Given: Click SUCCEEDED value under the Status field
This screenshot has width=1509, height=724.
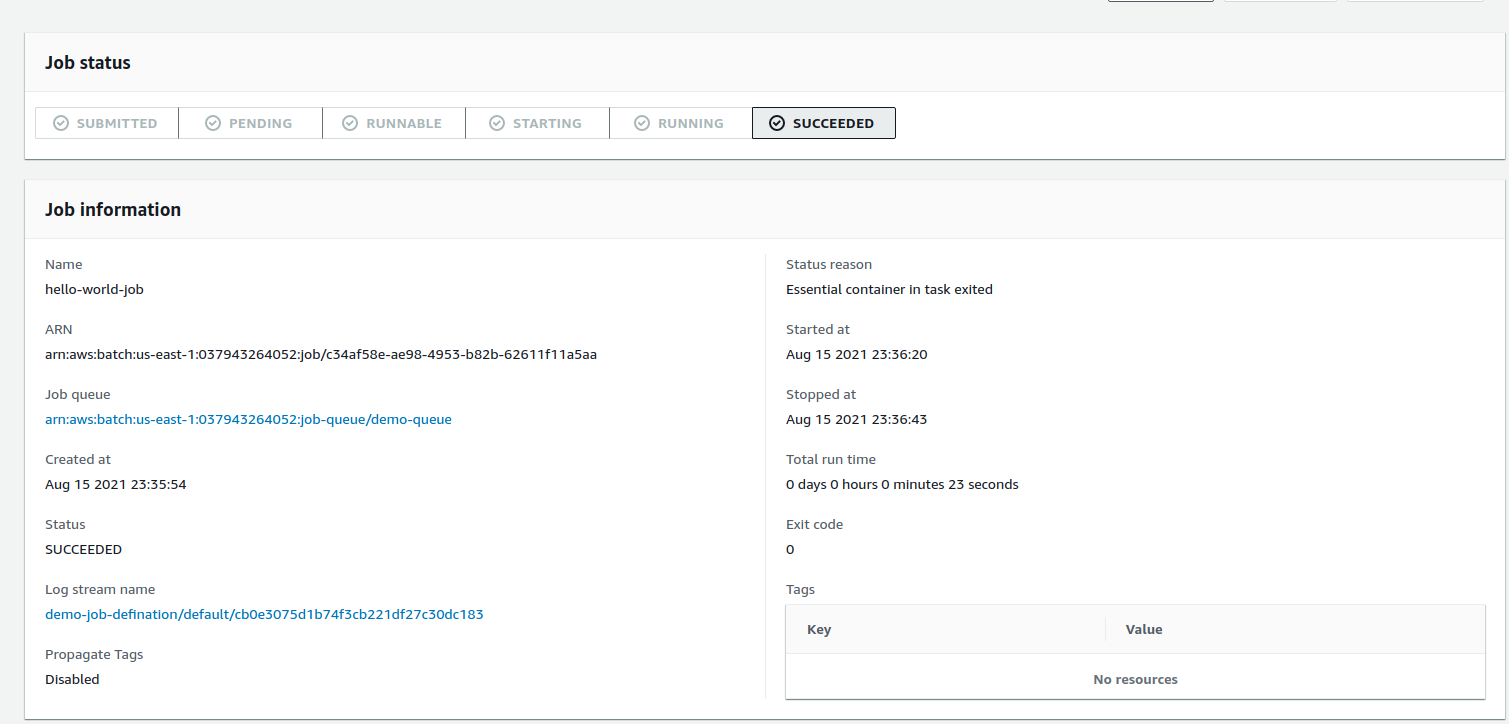Looking at the screenshot, I should click(84, 550).
